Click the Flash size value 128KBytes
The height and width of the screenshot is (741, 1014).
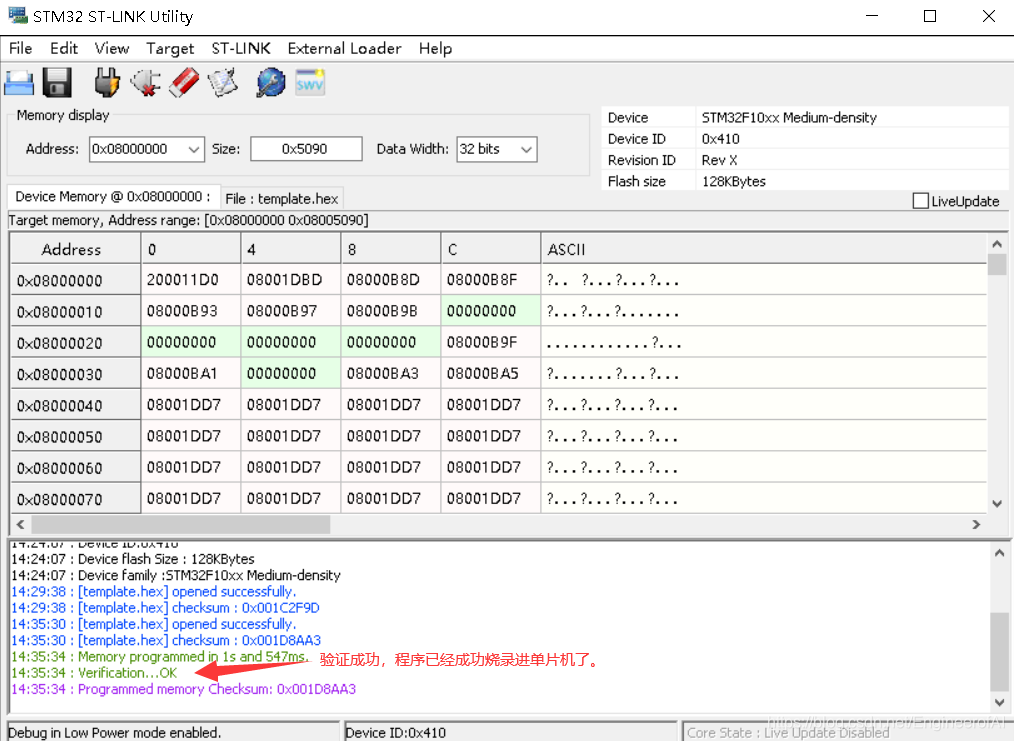733,182
